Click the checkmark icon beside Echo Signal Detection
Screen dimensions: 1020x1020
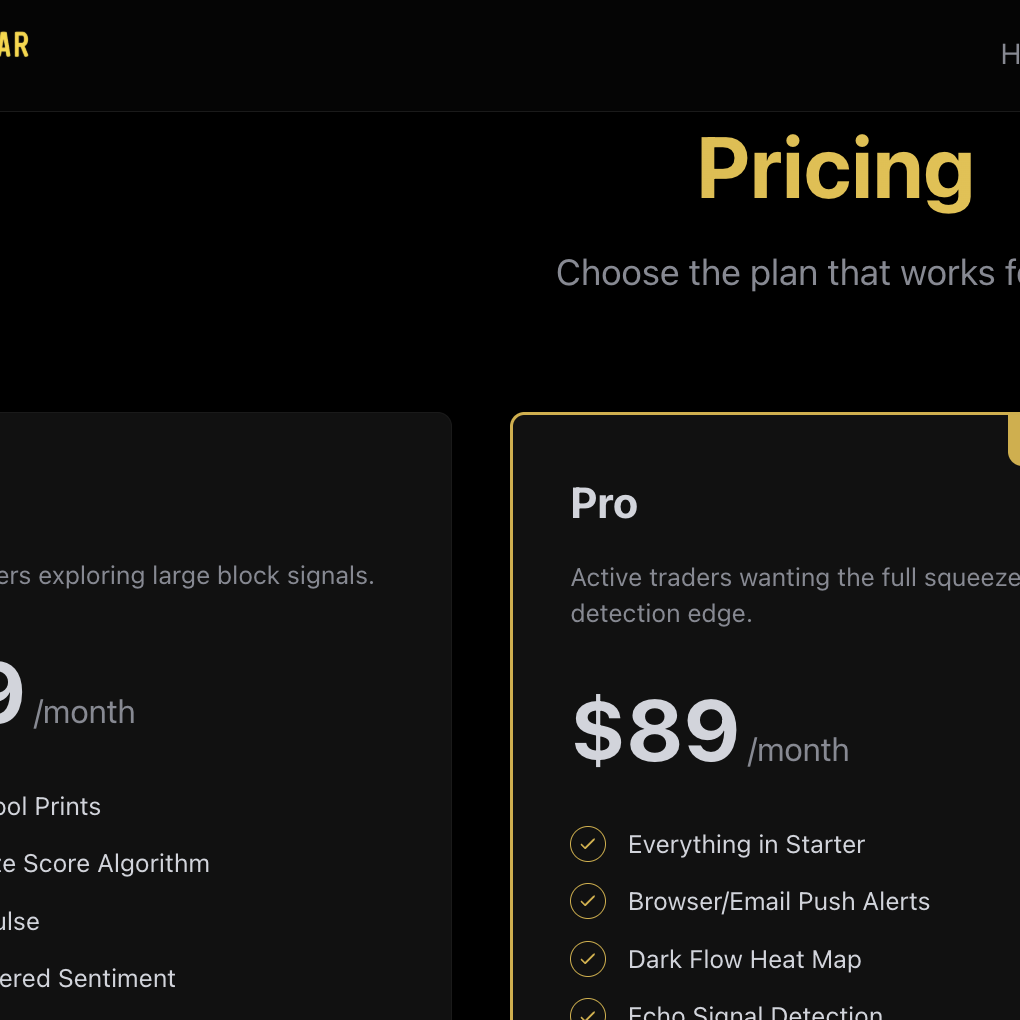(x=588, y=1012)
